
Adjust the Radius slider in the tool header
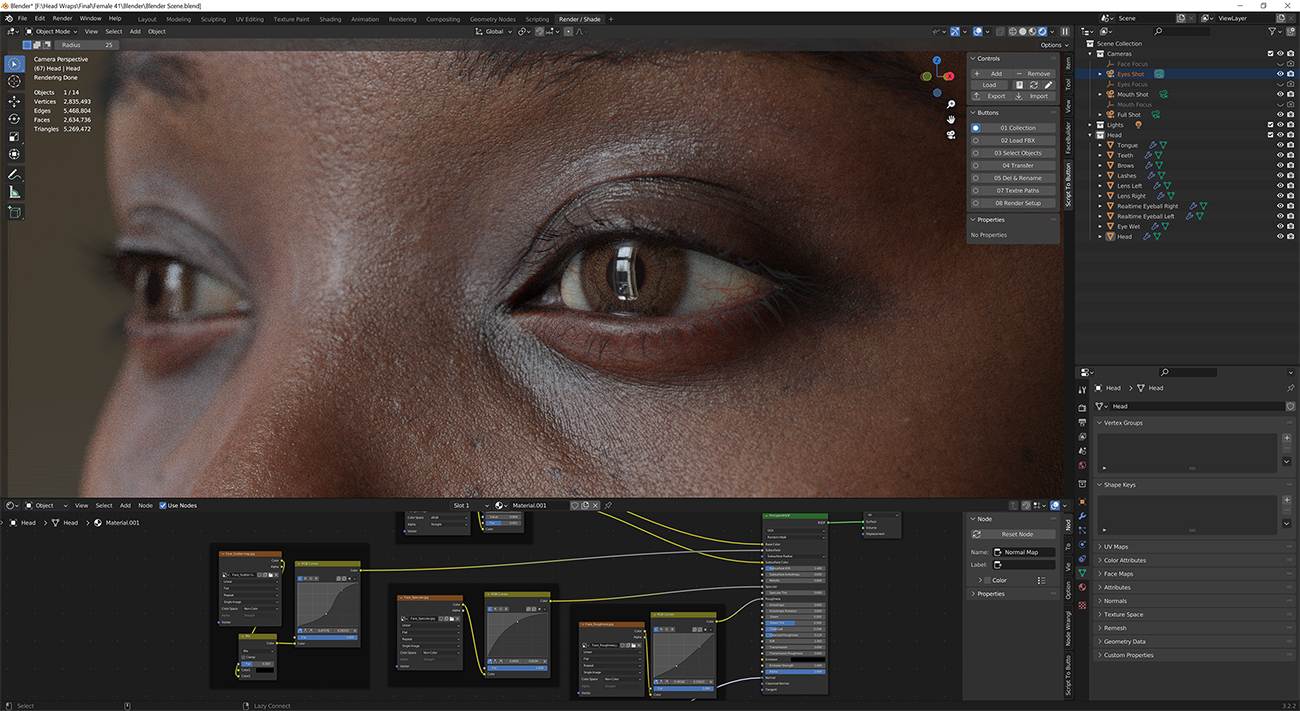85,44
